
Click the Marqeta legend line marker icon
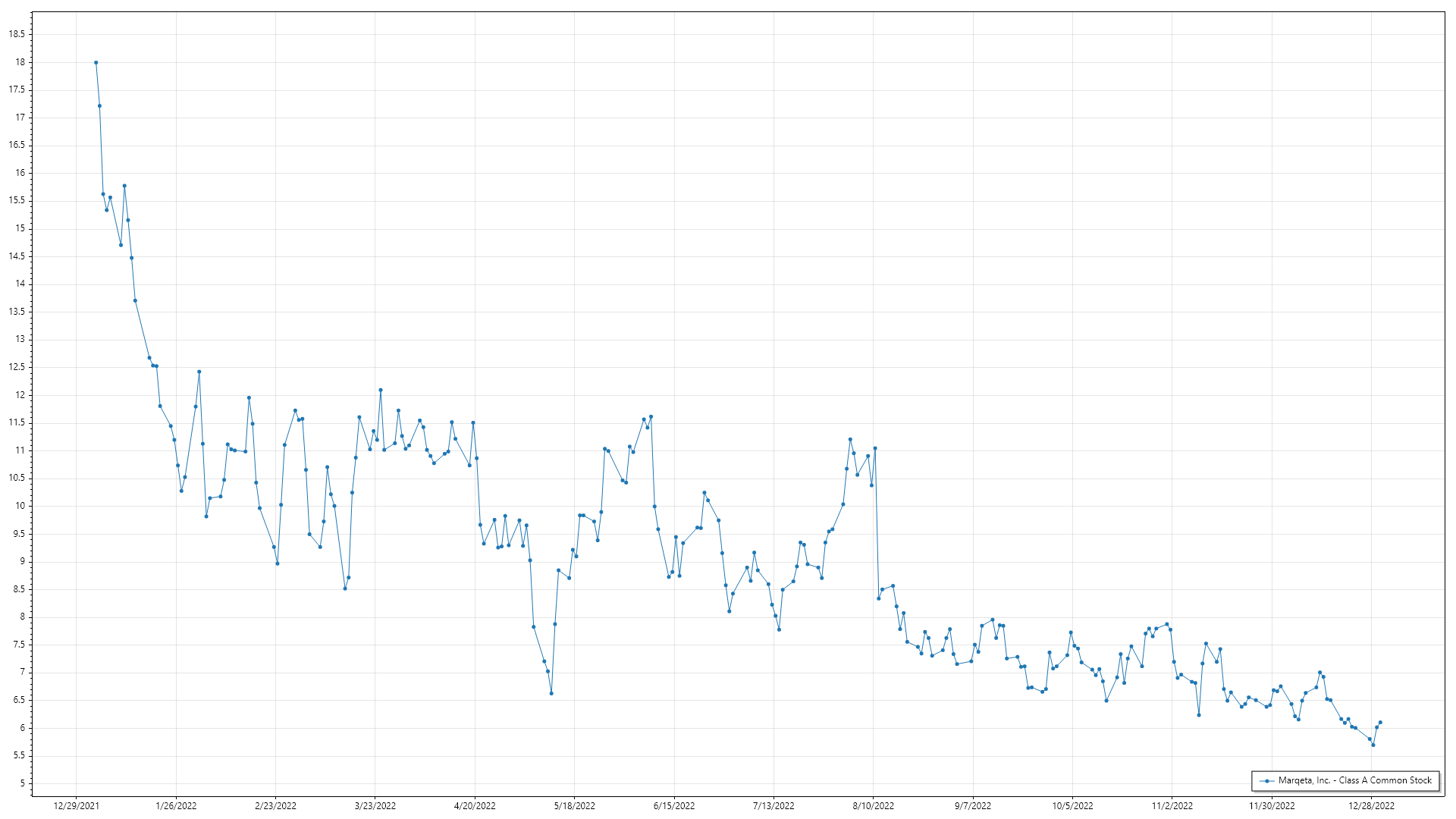1266,780
